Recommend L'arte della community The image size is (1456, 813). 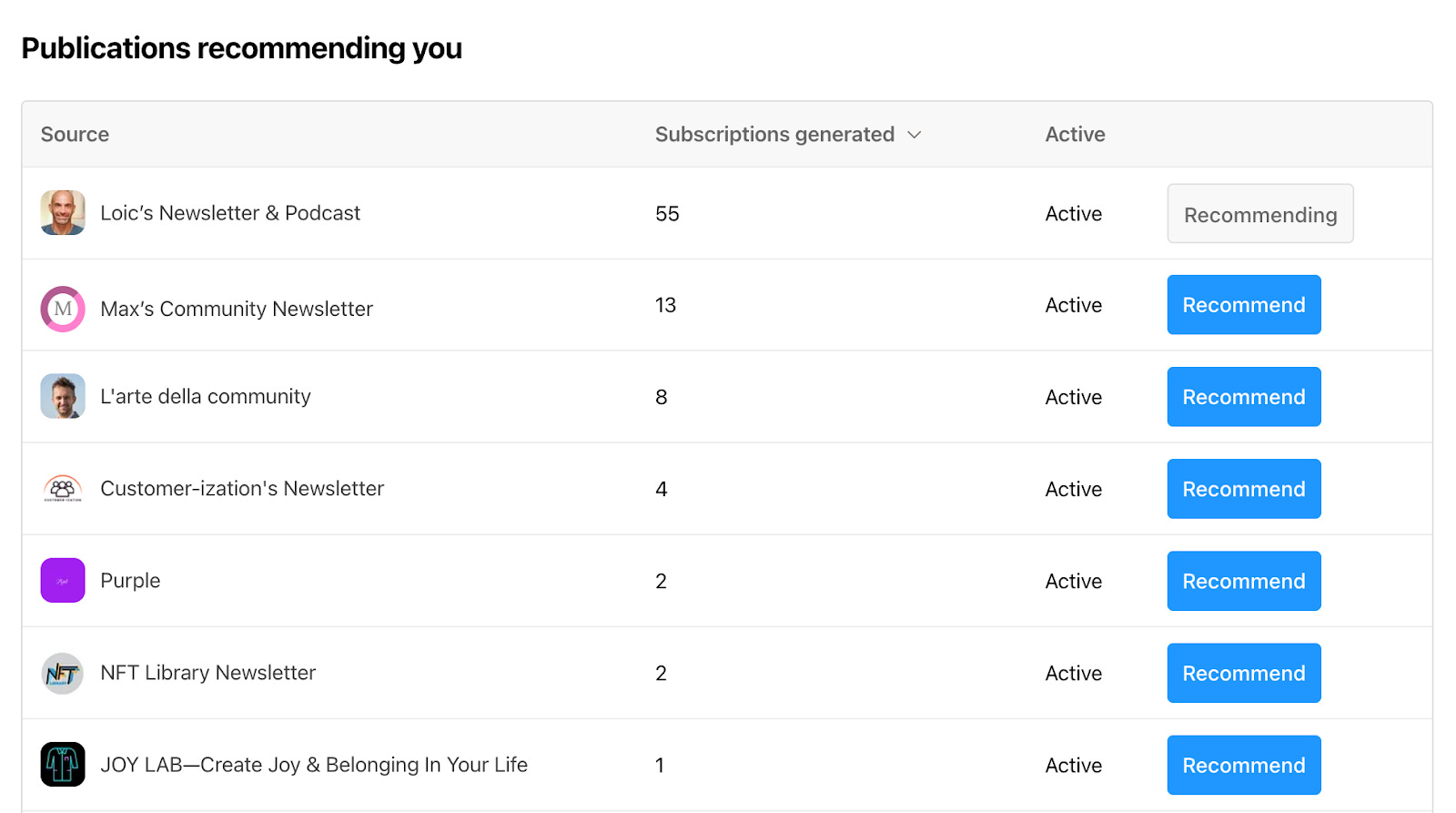pos(1244,397)
